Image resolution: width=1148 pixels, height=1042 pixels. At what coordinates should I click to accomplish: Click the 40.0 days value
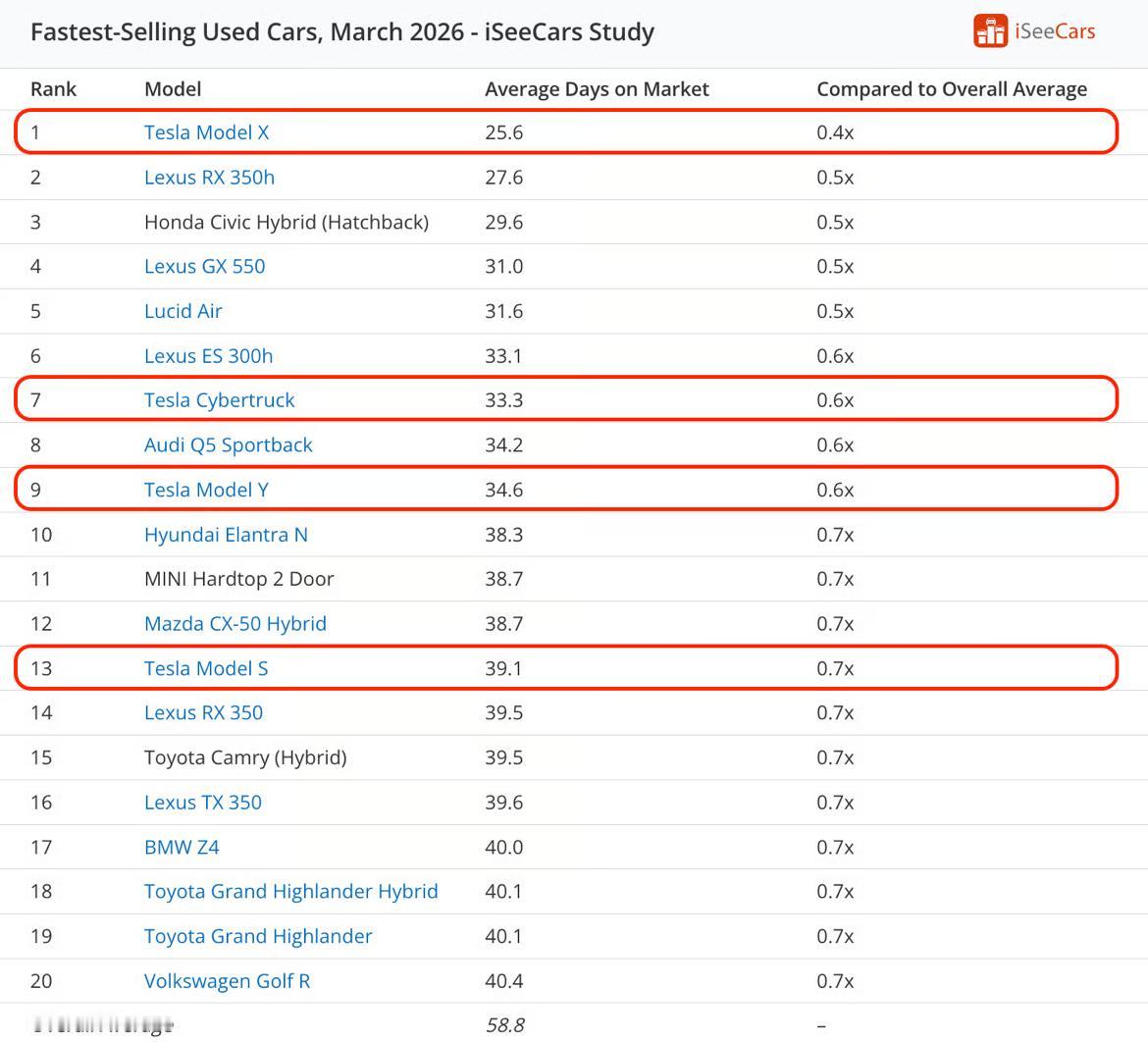(503, 847)
